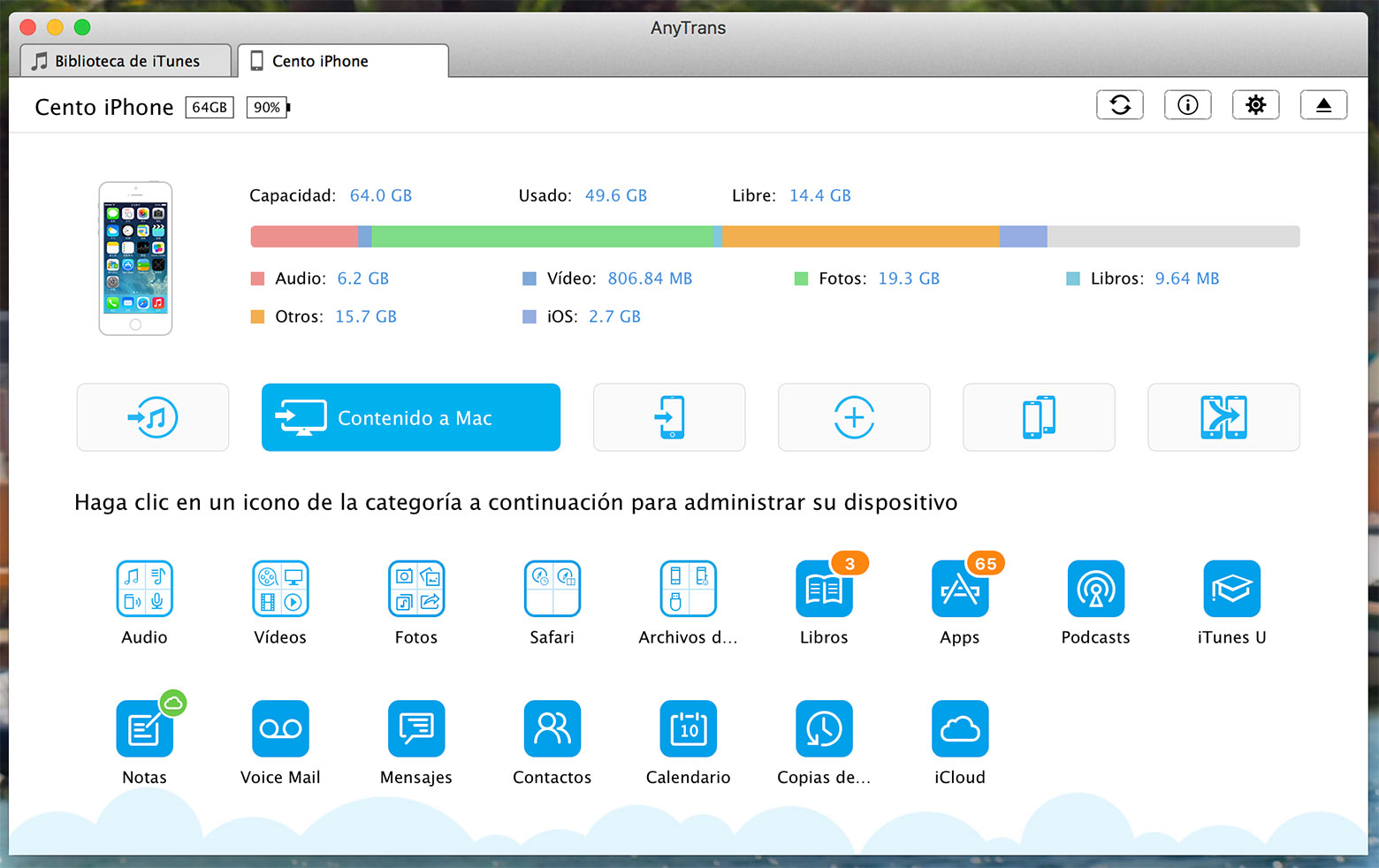Click the AnyTrans window title
The image size is (1379, 868).
click(689, 27)
